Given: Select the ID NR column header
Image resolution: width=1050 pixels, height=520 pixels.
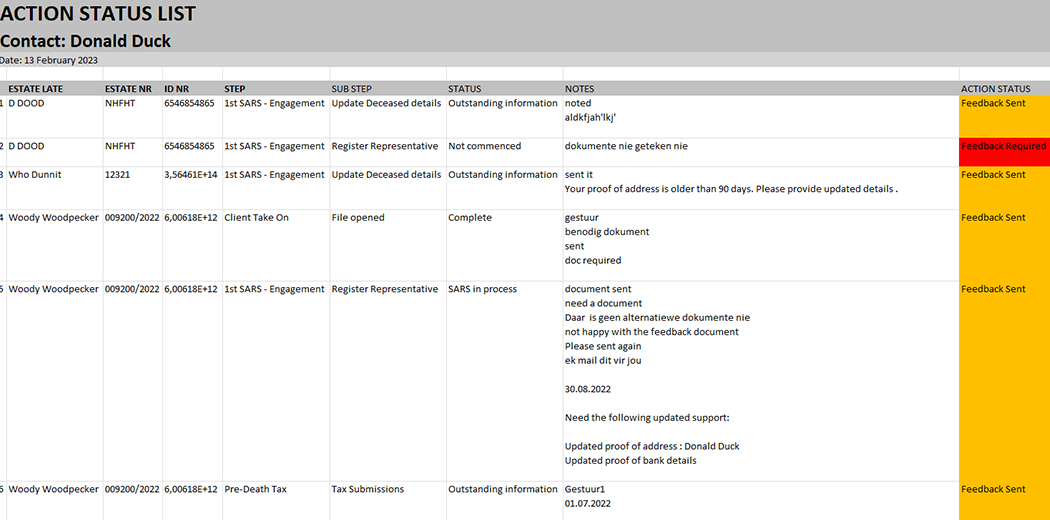Looking at the screenshot, I should 177,89.
